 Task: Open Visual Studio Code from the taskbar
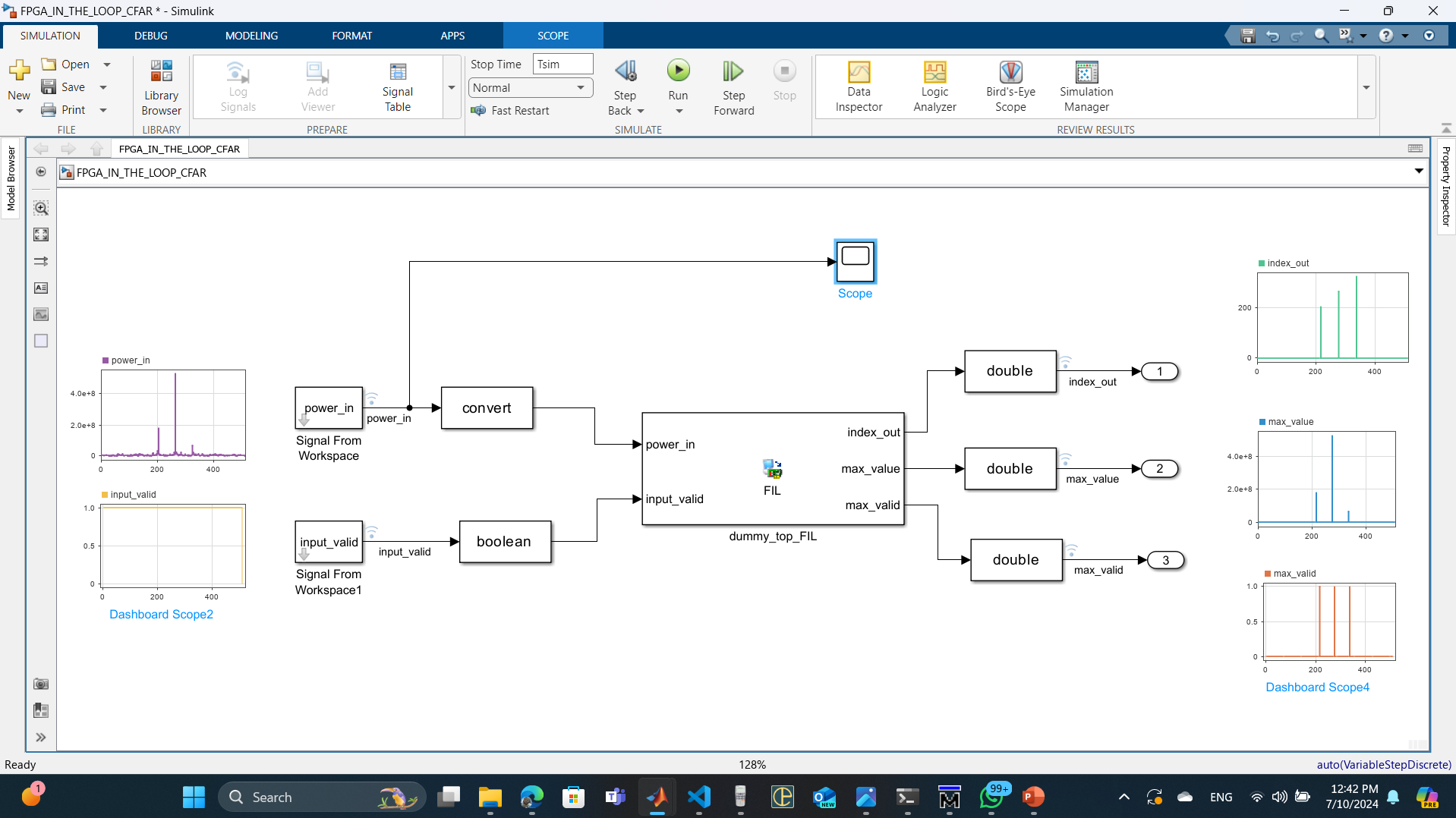[698, 797]
